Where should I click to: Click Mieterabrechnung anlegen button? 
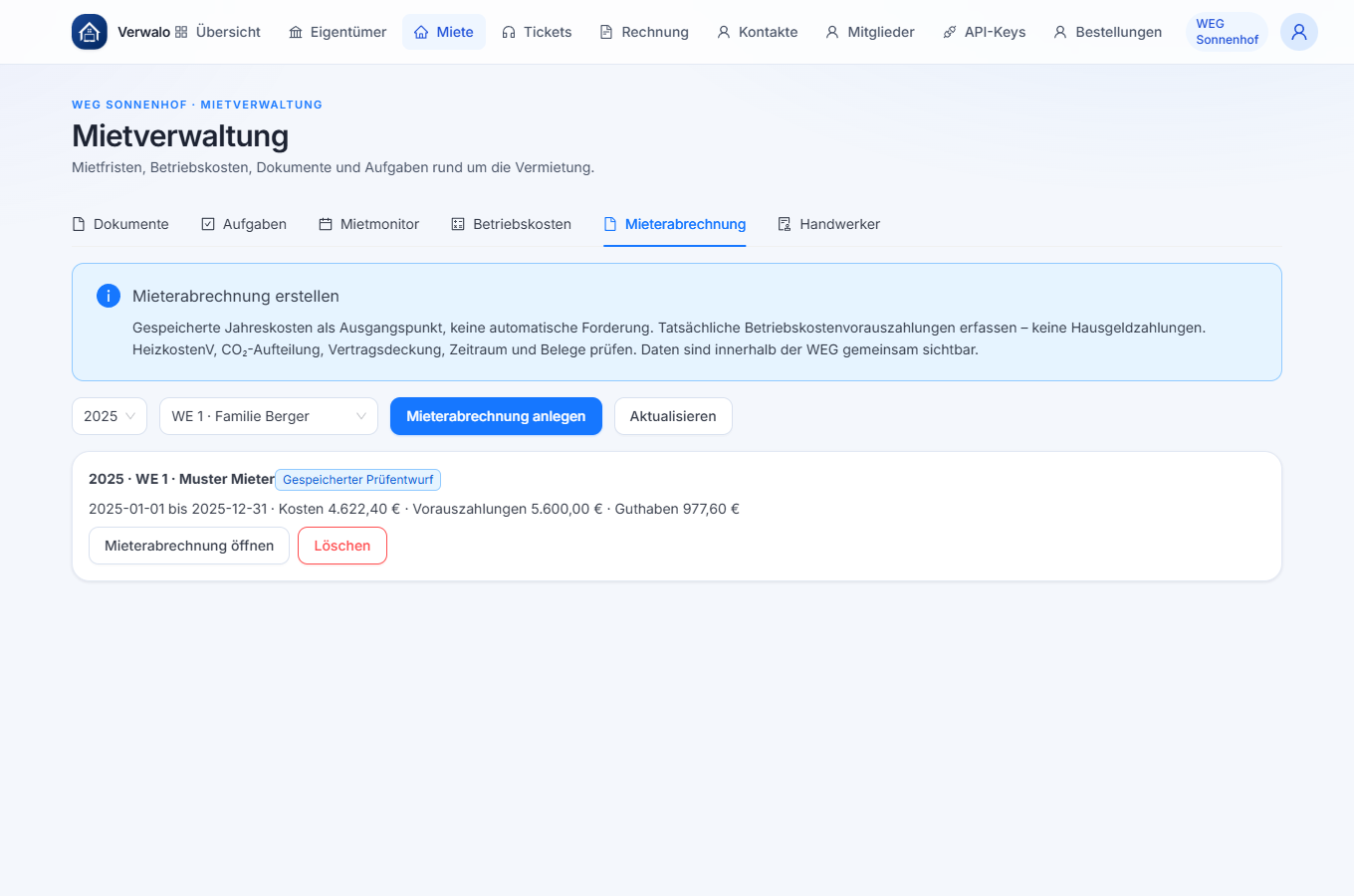[496, 416]
